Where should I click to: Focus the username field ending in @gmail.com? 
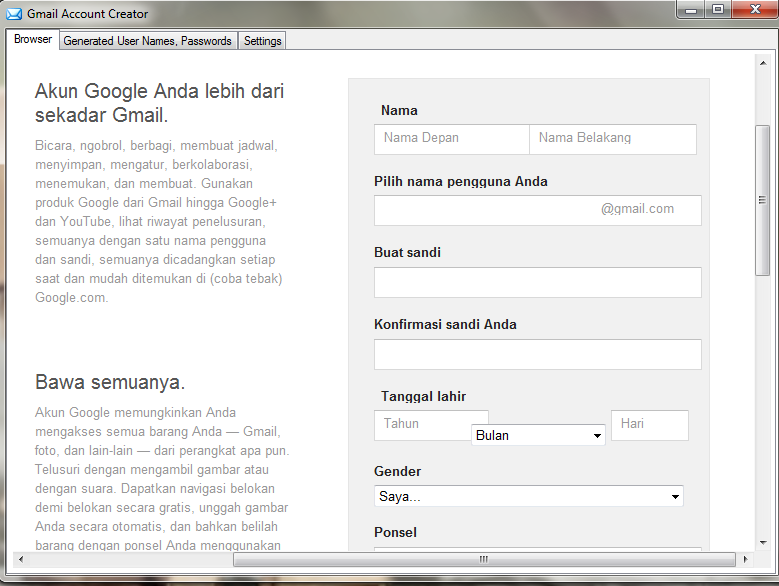click(x=538, y=210)
